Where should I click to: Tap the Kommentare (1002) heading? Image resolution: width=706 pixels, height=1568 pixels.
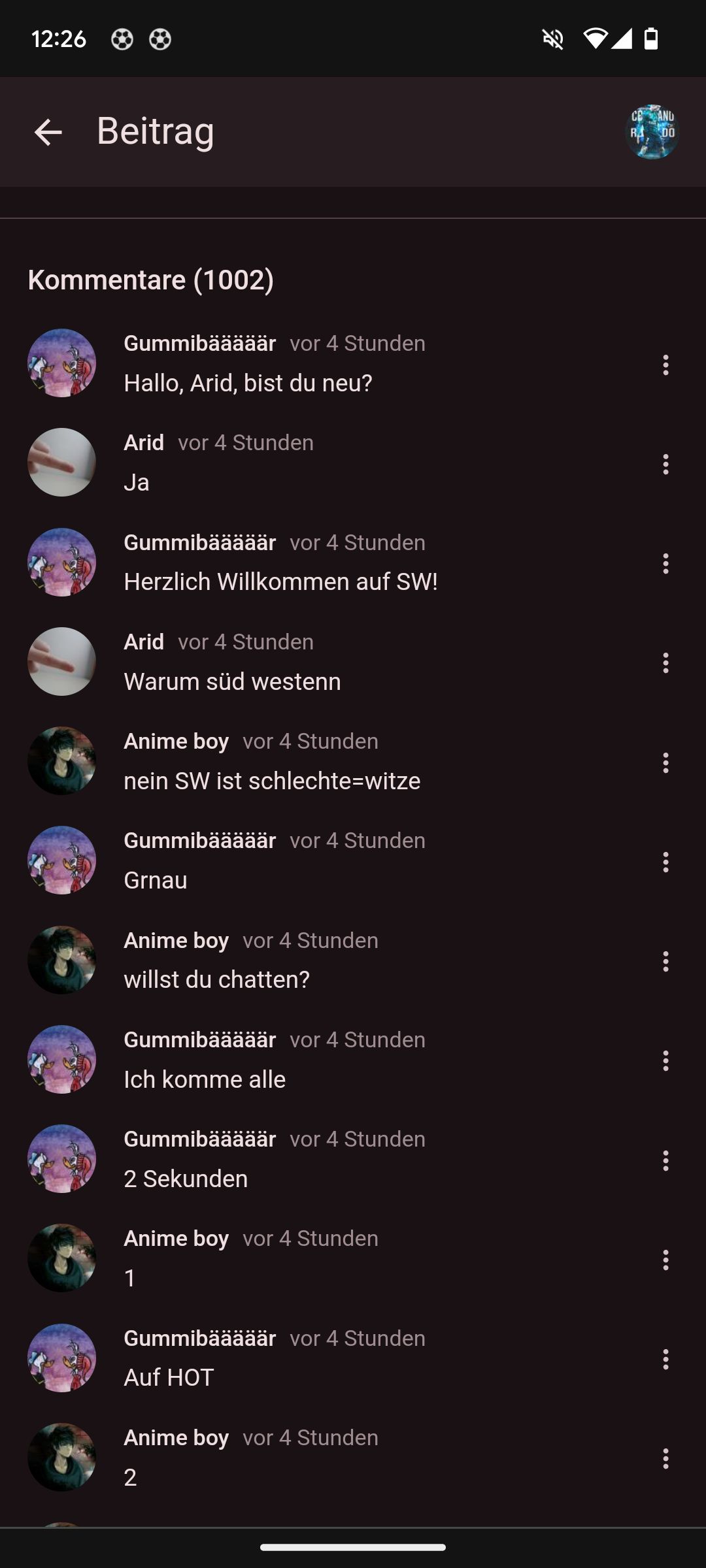point(151,280)
